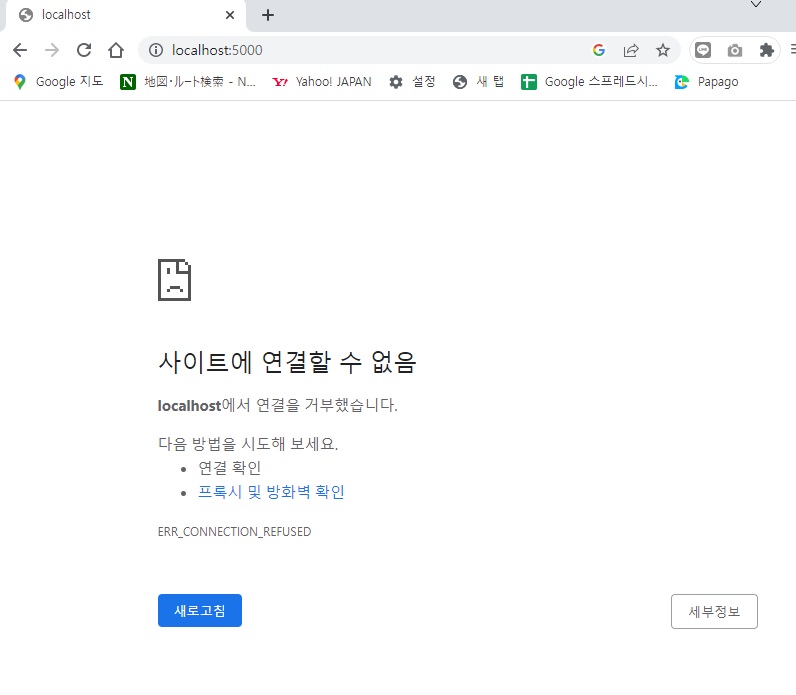Open the Papago bookmark
Image resolution: width=796 pixels, height=695 pixels.
pyautogui.click(x=706, y=82)
